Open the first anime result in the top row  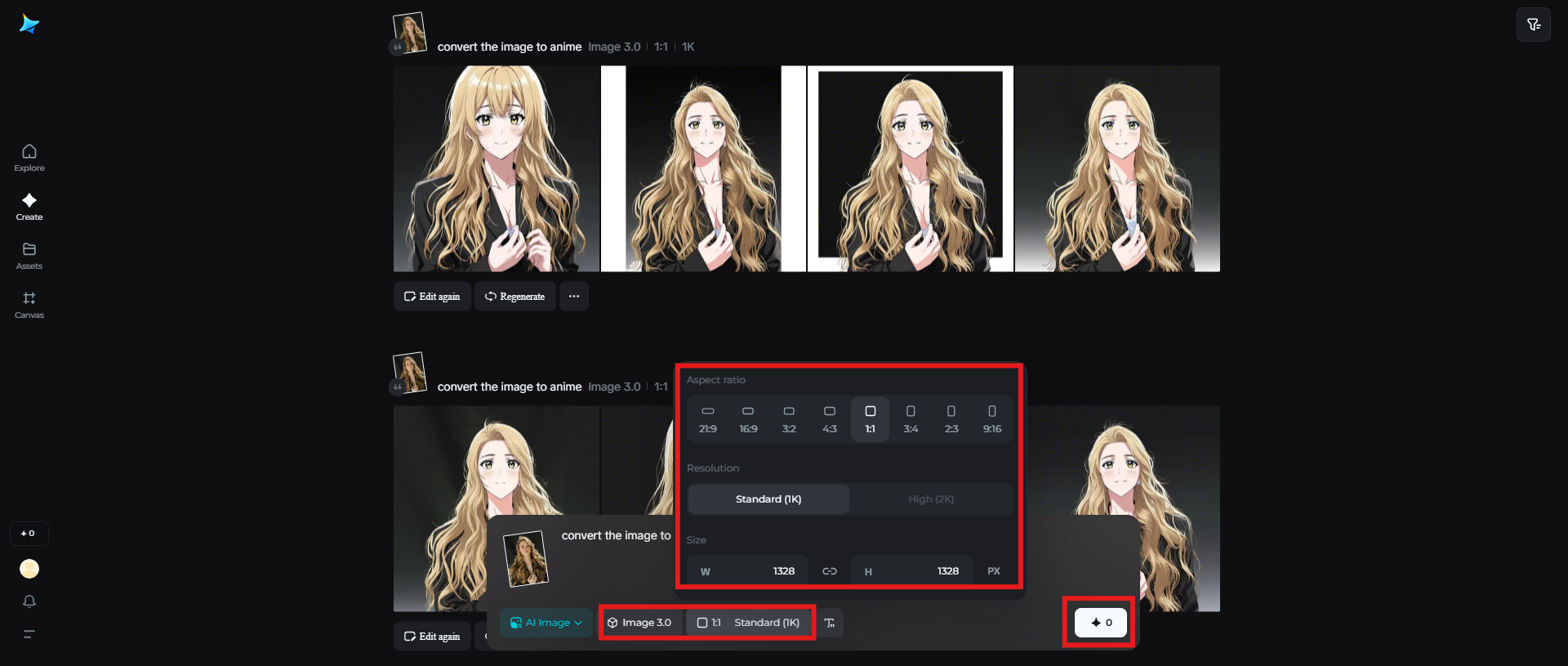(x=497, y=169)
